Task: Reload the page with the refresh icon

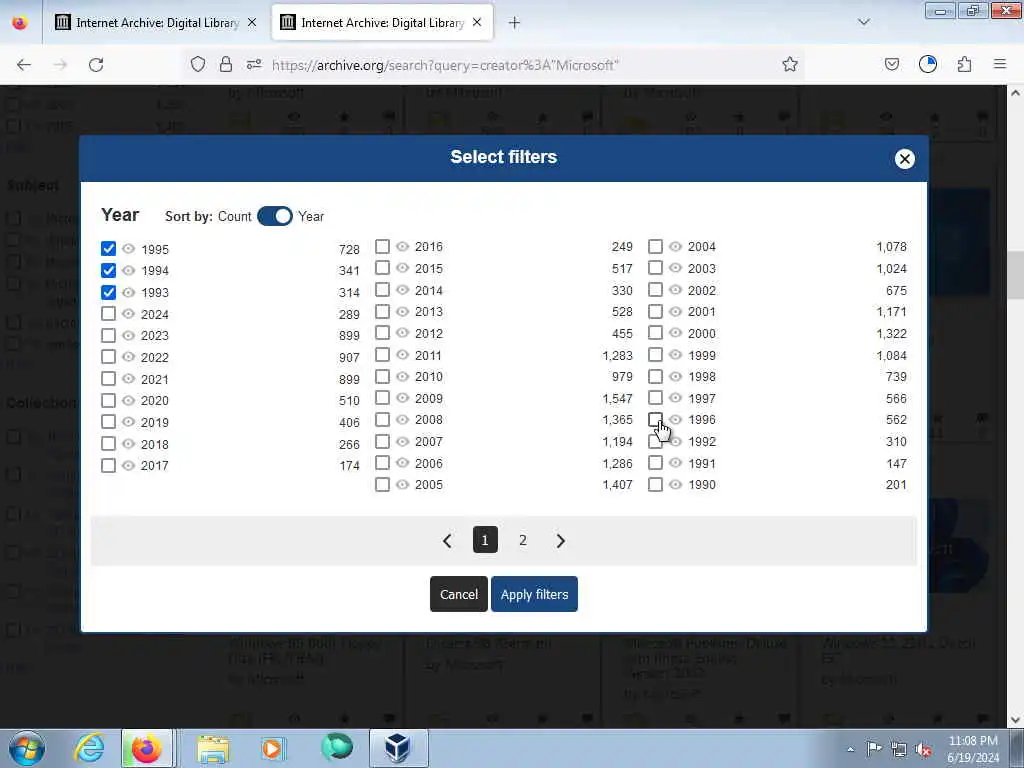Action: tap(96, 65)
